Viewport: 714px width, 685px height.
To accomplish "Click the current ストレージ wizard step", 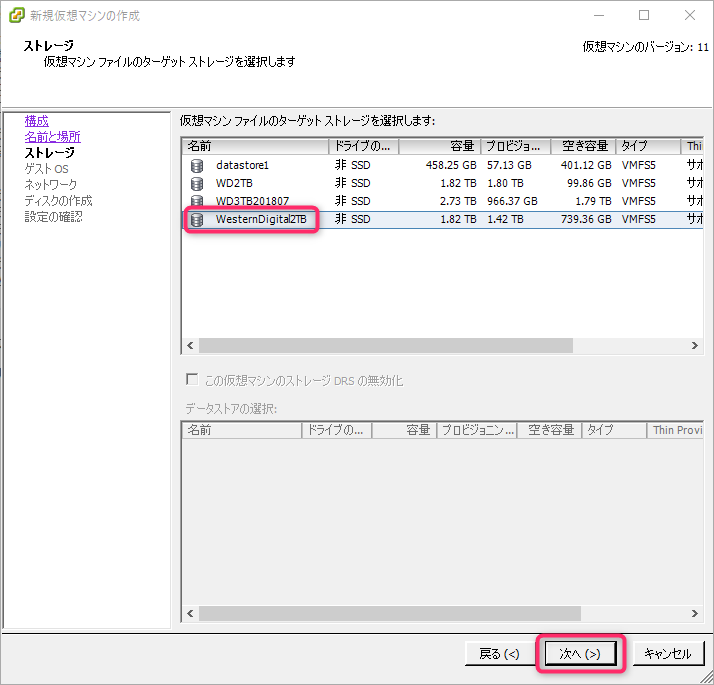I will pyautogui.click(x=49, y=153).
